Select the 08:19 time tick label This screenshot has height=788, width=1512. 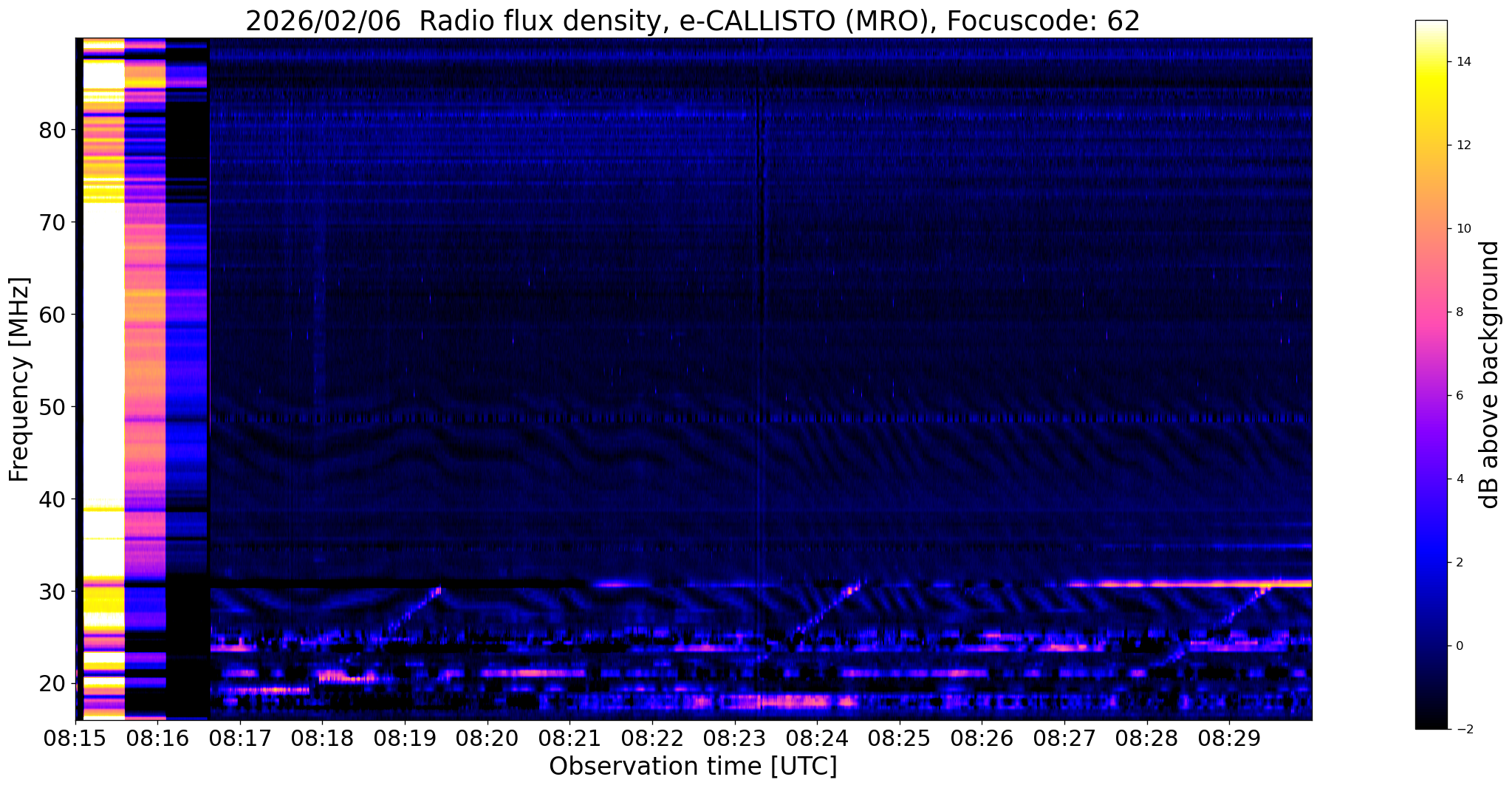[x=405, y=738]
